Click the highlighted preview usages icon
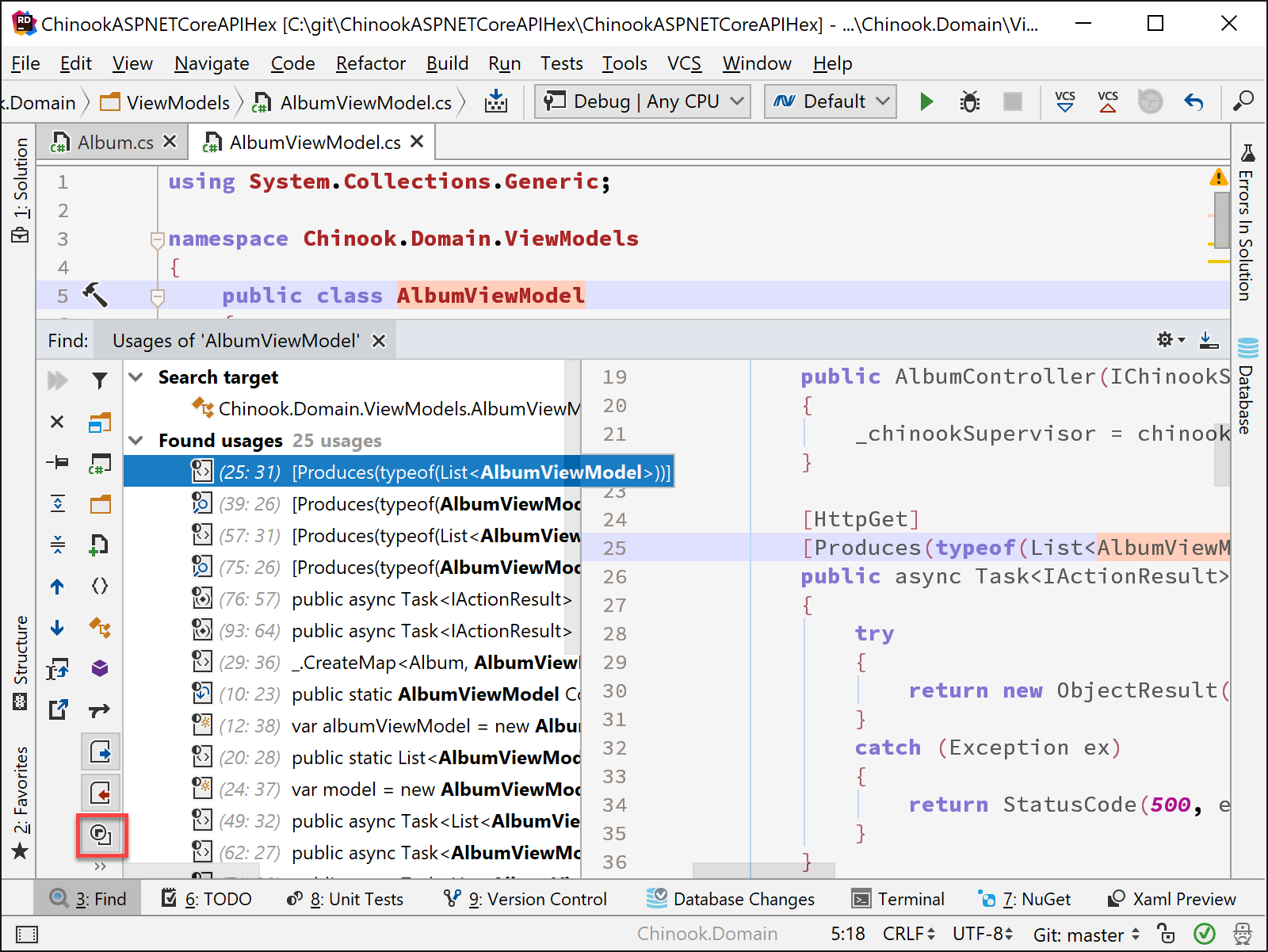 click(101, 835)
